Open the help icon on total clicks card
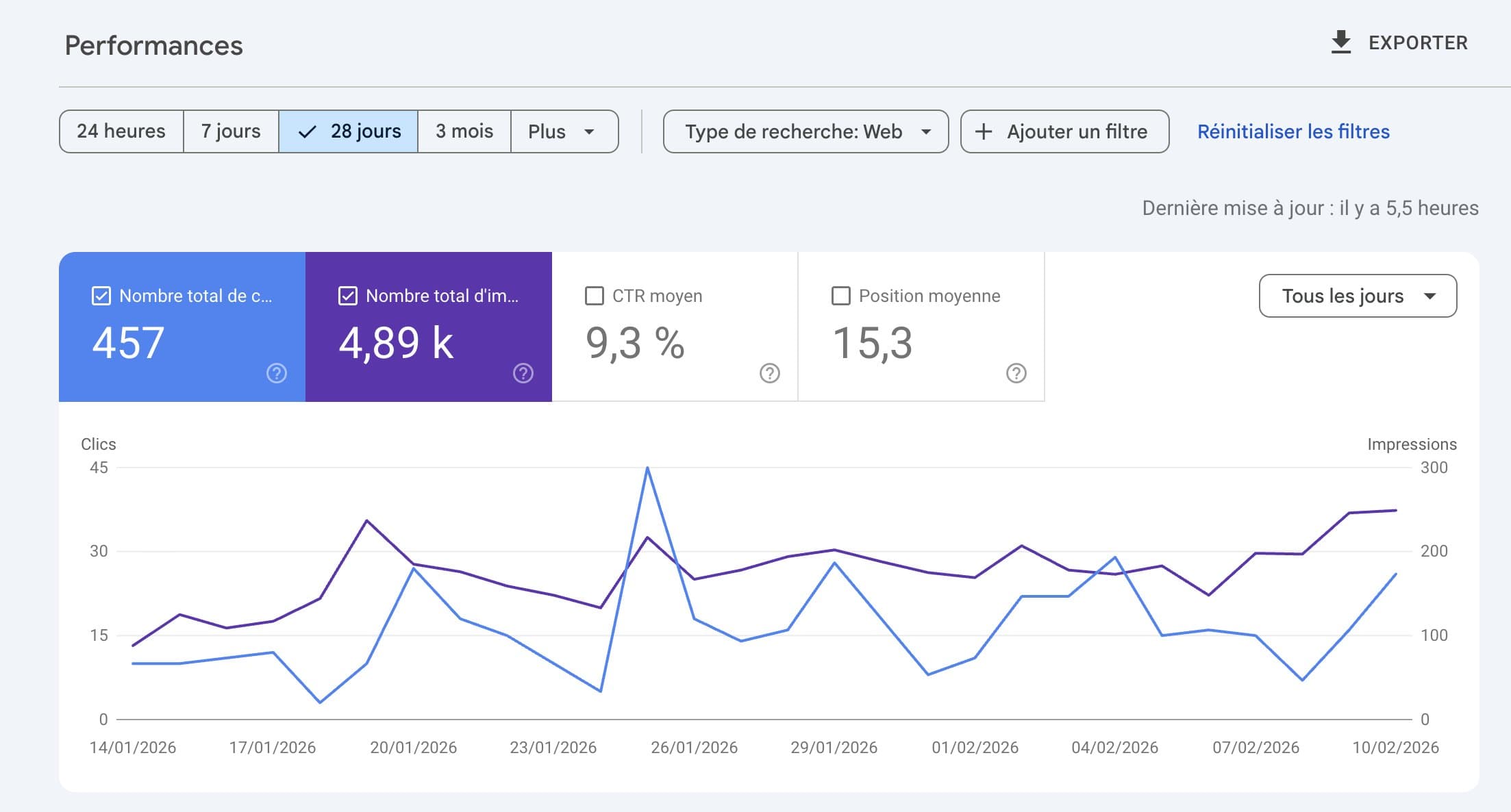This screenshot has height=812, width=1511. [x=276, y=374]
